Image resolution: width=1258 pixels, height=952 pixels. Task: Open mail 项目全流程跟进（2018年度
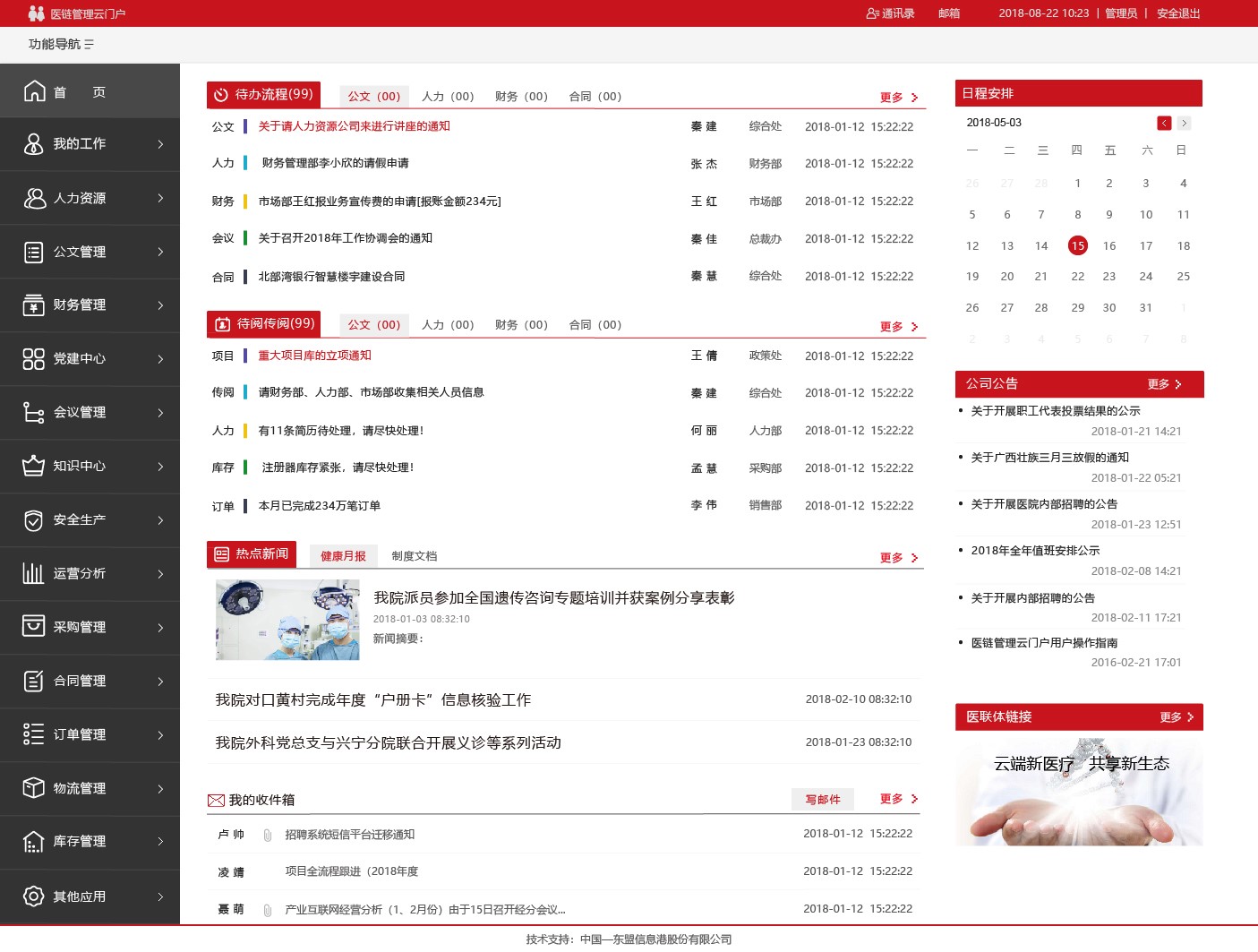352,871
